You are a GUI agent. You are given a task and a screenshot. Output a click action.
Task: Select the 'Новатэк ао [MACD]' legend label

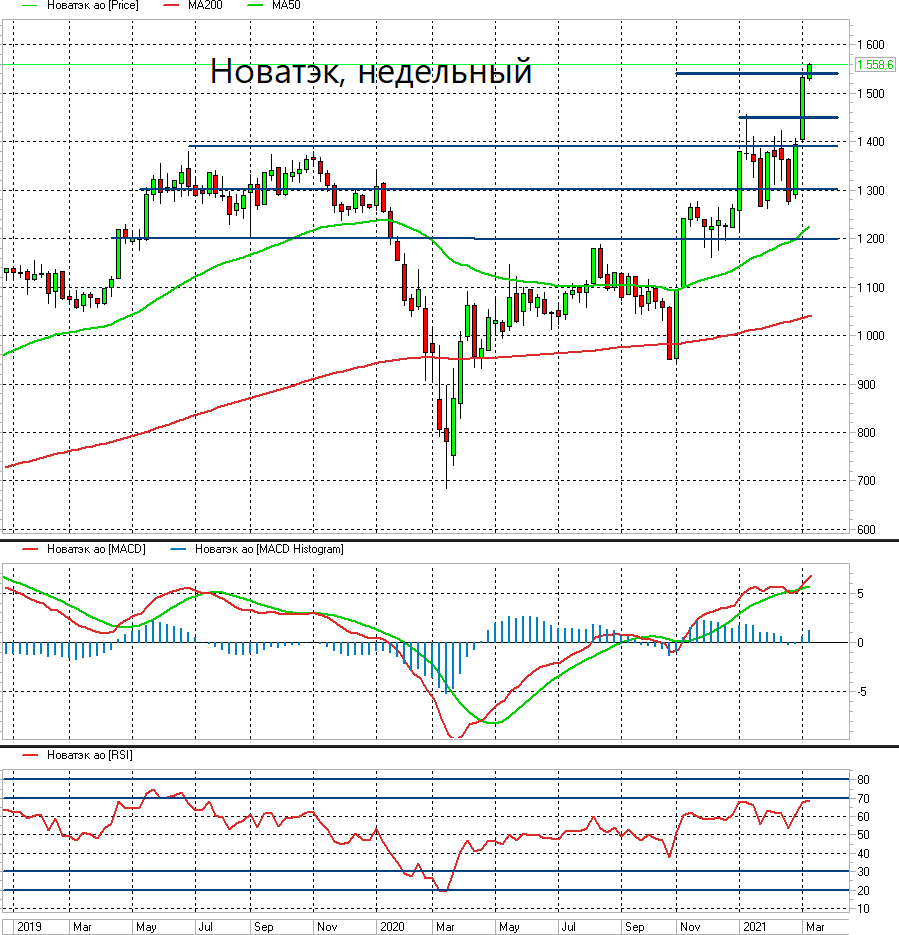[96, 549]
